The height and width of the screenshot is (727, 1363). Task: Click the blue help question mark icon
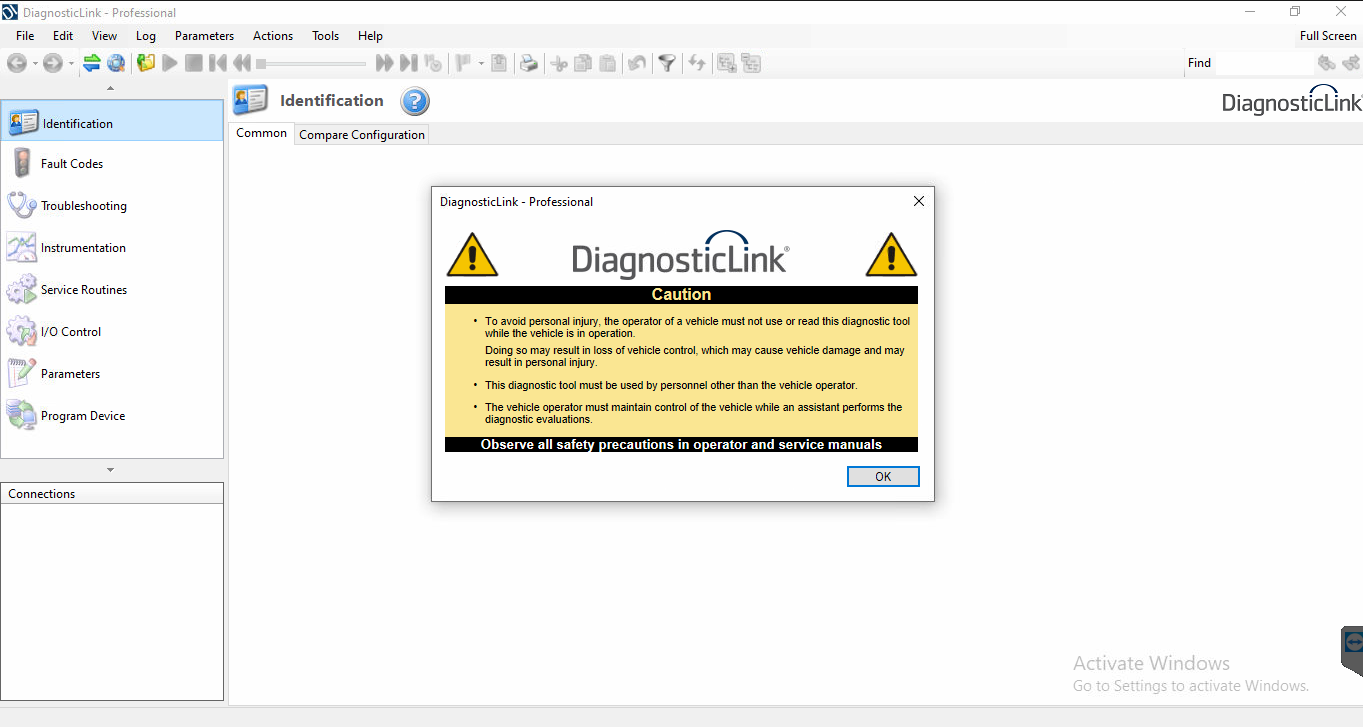pos(415,101)
